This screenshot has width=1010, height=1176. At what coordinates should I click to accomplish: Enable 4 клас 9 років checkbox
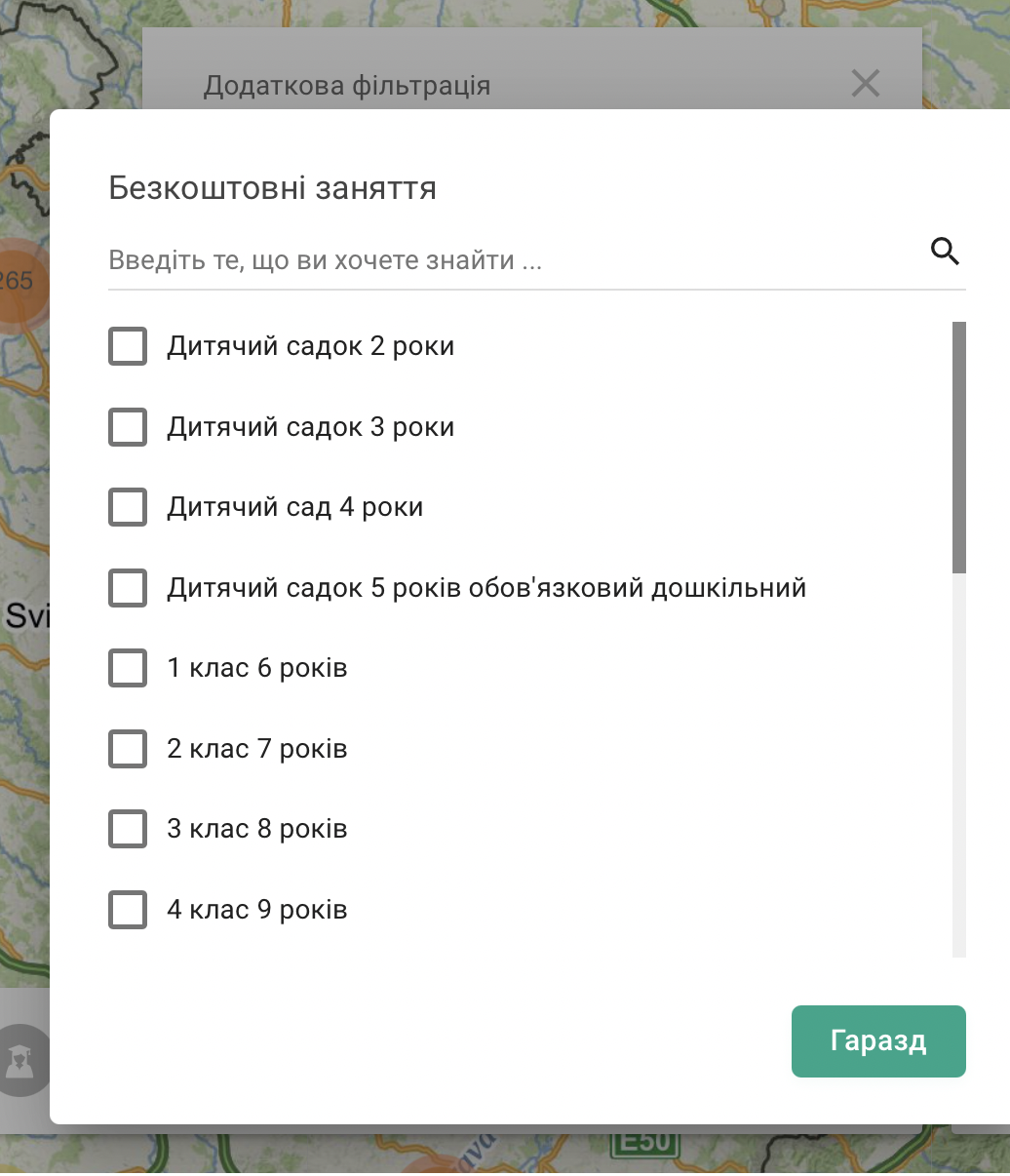128,910
